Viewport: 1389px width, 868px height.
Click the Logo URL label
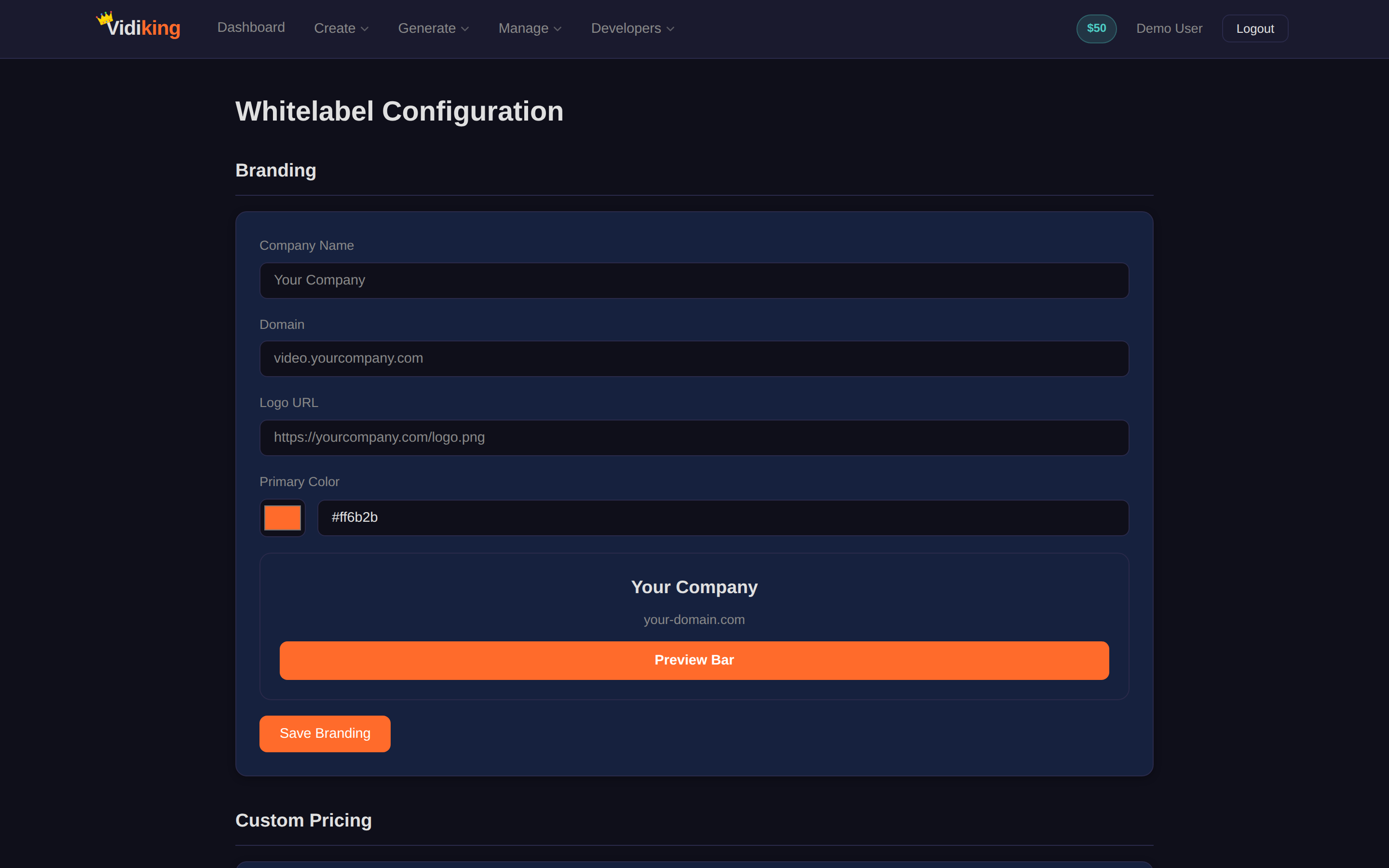pyautogui.click(x=289, y=403)
